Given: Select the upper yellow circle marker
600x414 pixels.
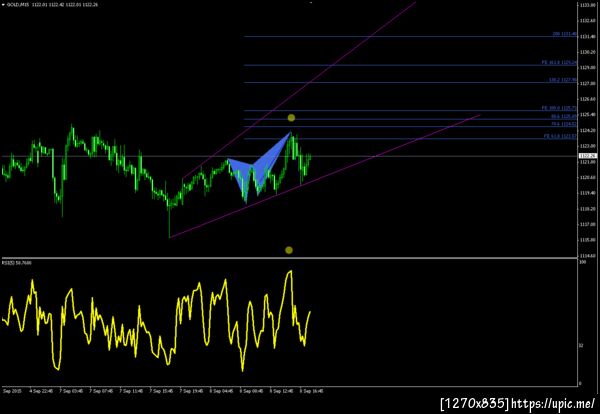Looking at the screenshot, I should click(291, 118).
